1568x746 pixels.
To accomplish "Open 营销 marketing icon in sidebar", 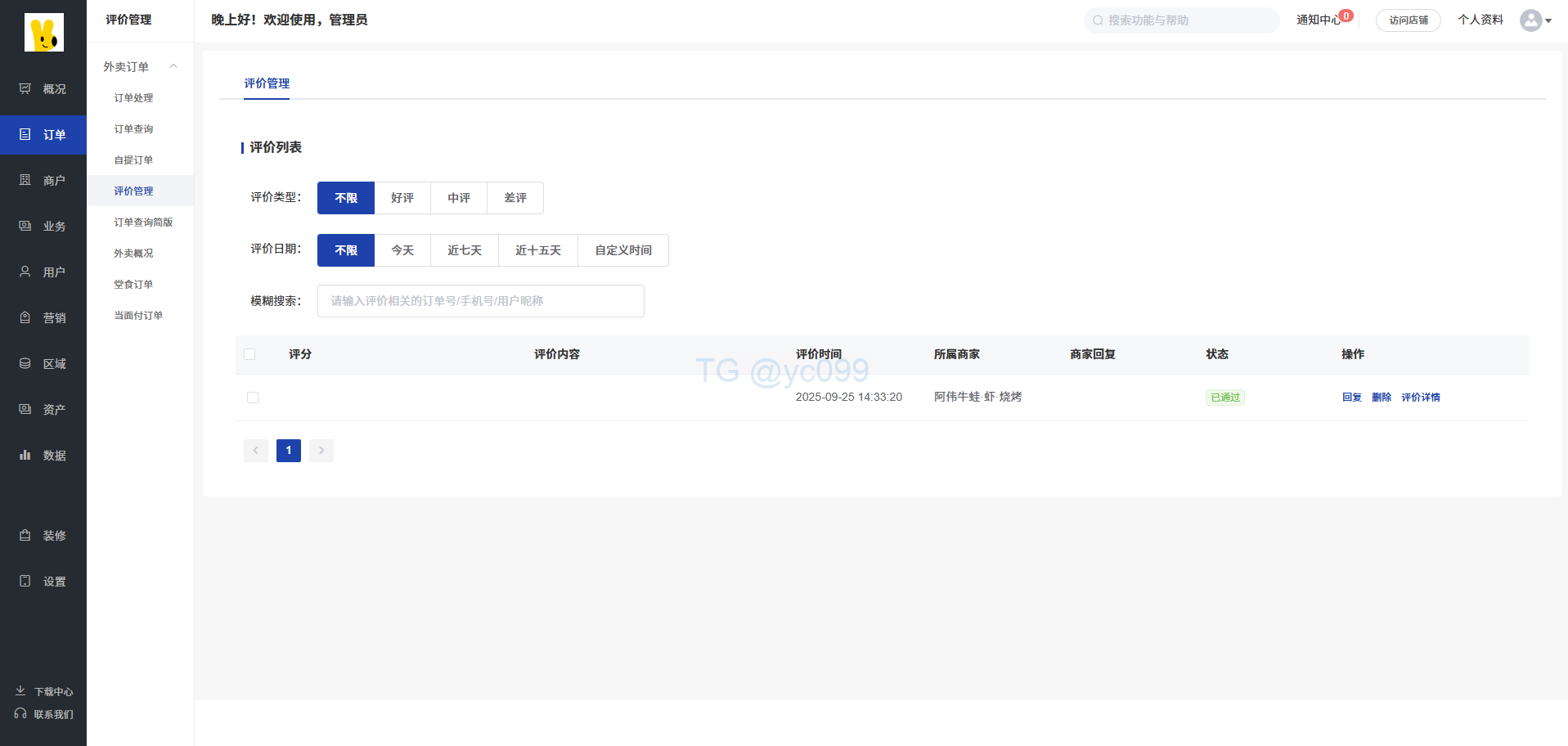I will (x=25, y=317).
